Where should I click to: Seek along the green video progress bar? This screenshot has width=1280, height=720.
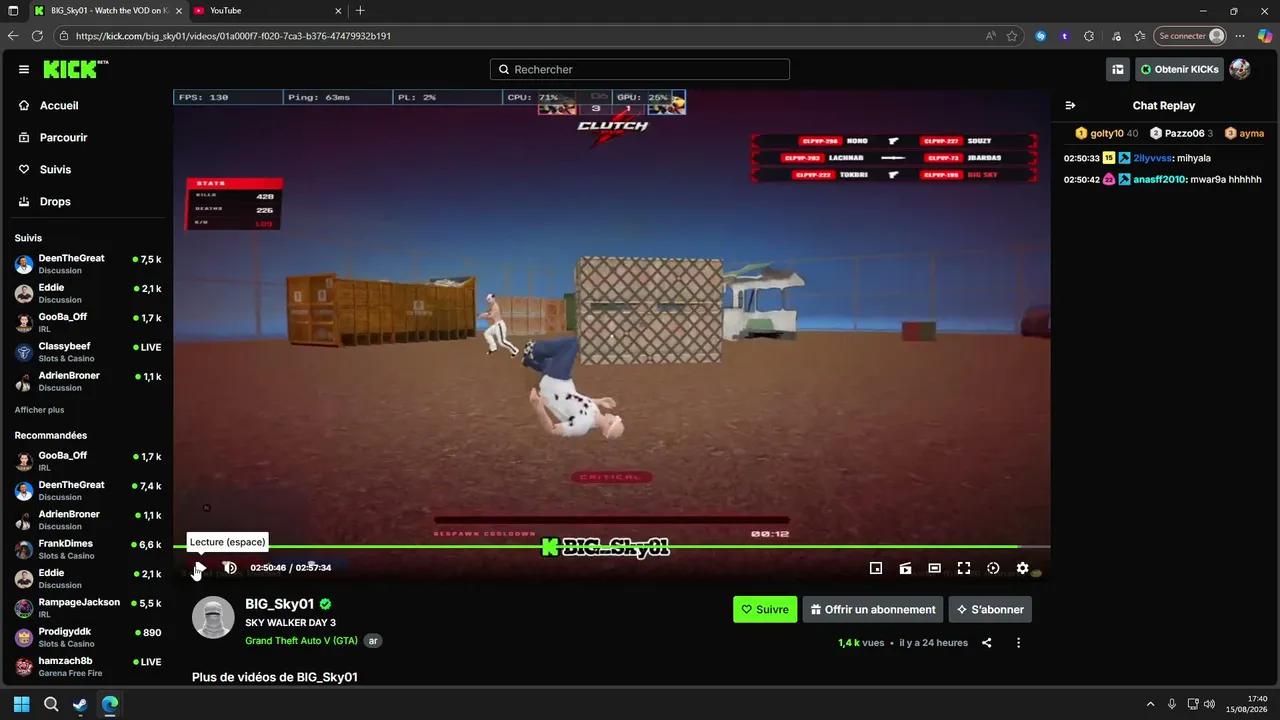point(612,546)
